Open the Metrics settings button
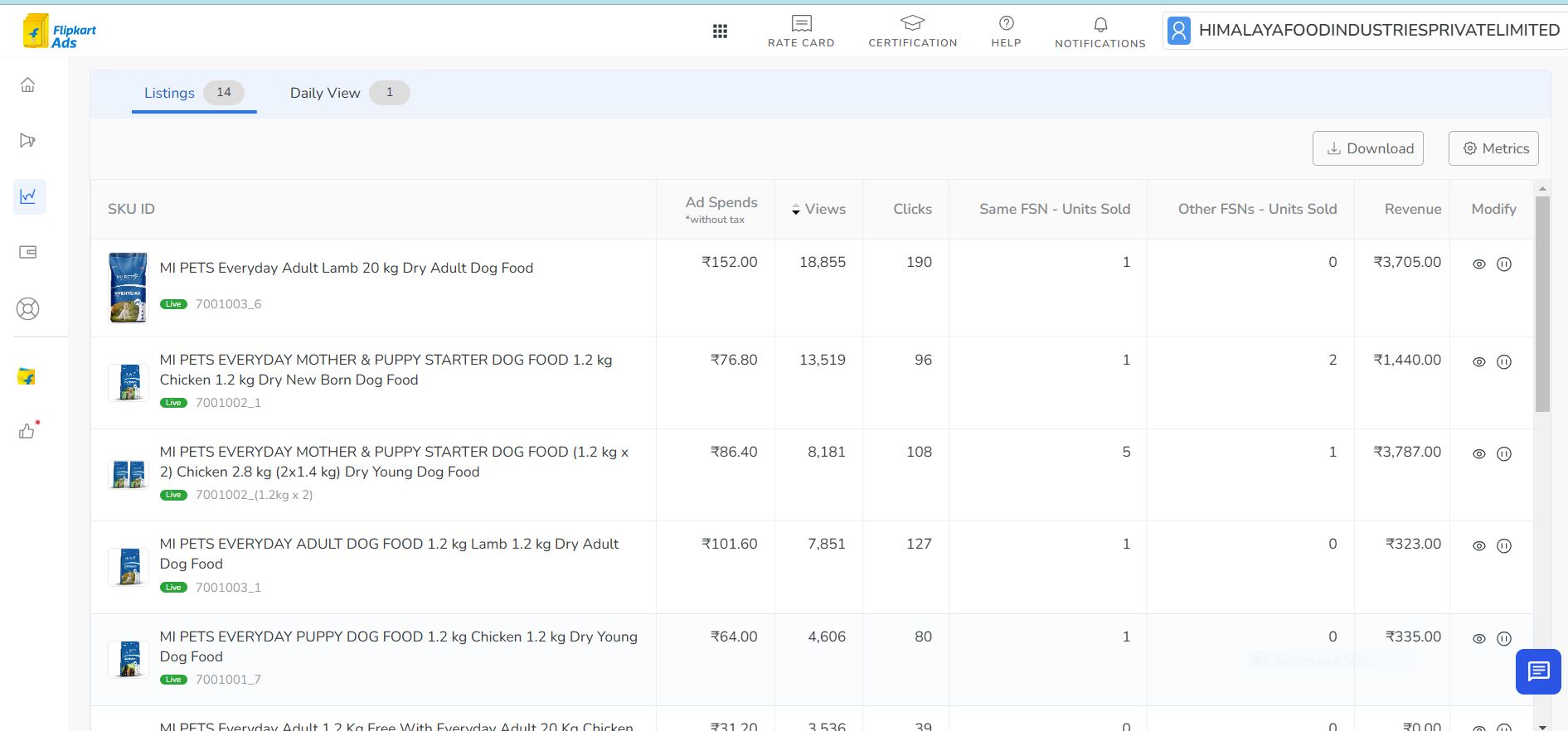This screenshot has width=1568, height=731. (x=1493, y=148)
